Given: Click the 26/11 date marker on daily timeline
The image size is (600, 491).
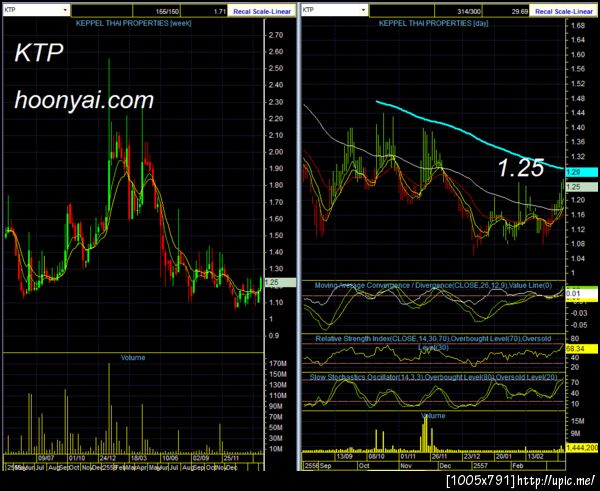Looking at the screenshot, I should click(440, 456).
